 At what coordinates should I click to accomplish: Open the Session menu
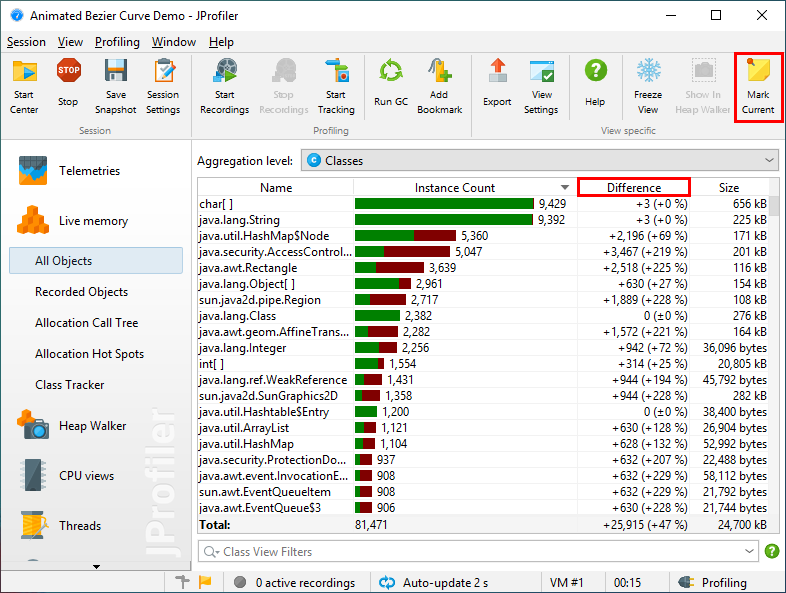(x=26, y=42)
